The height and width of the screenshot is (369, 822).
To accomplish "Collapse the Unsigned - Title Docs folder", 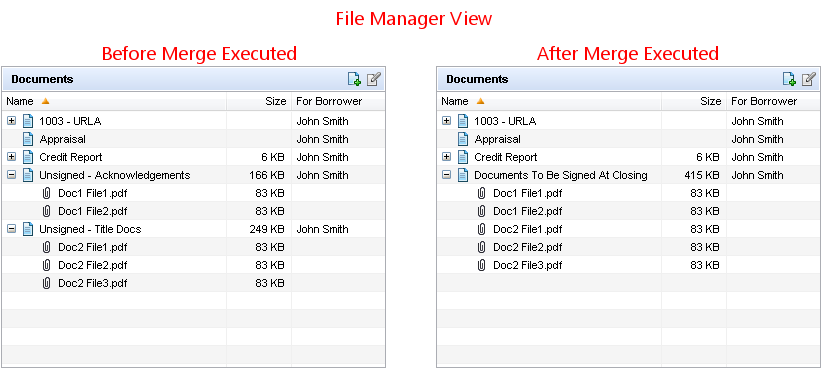I will pos(12,229).
